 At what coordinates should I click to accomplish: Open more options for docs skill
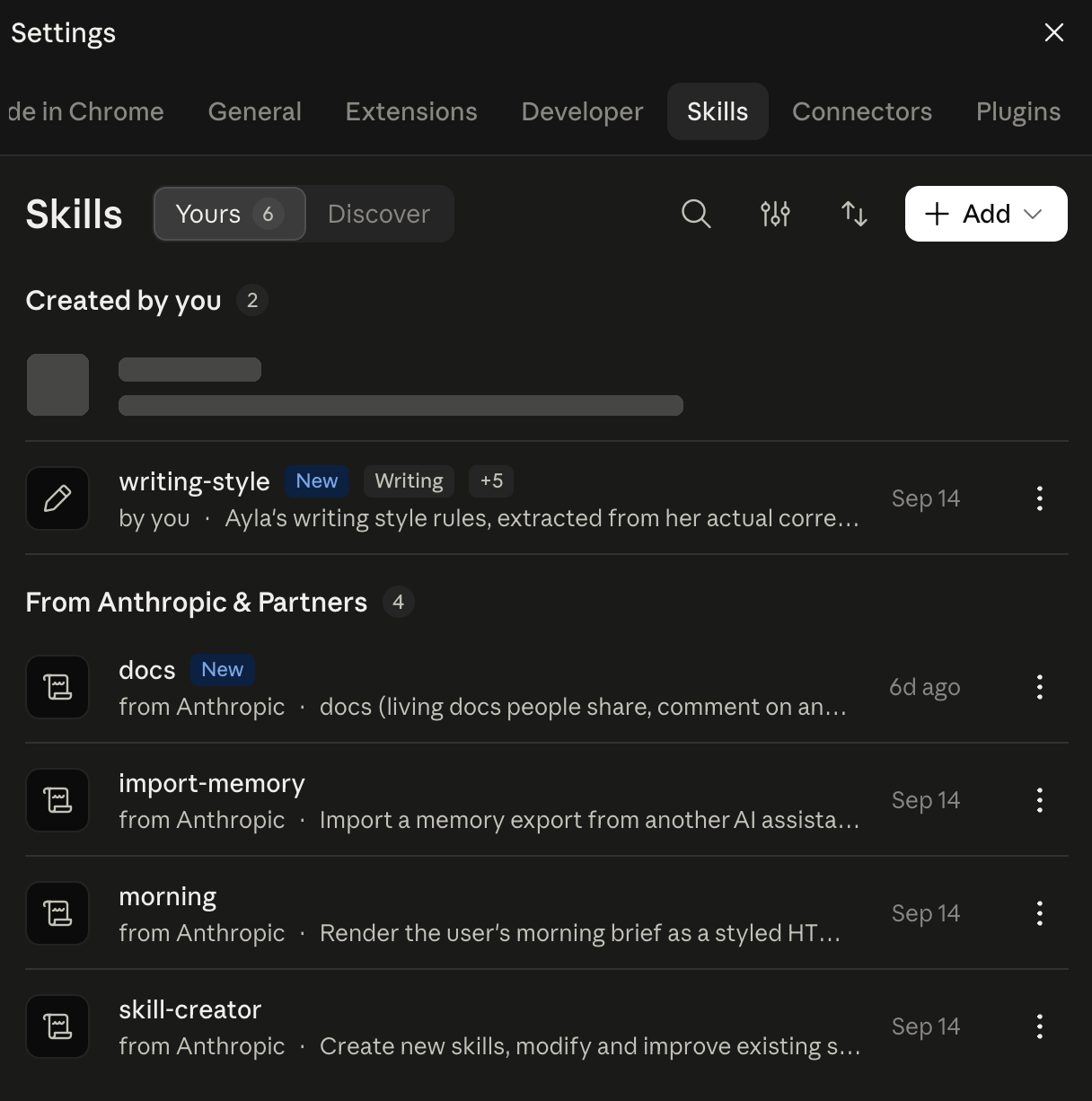[1040, 687]
